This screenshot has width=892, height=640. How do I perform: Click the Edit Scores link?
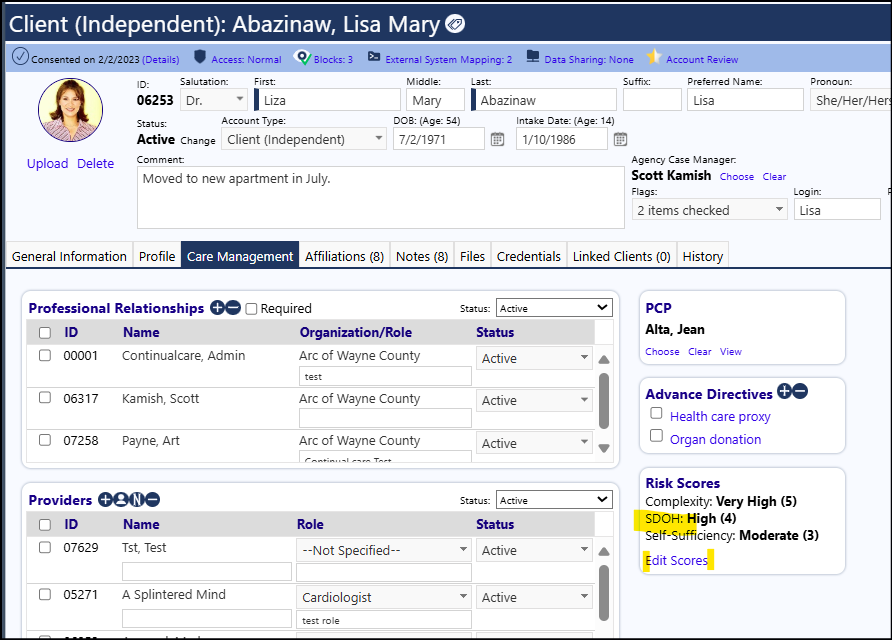coord(676,560)
